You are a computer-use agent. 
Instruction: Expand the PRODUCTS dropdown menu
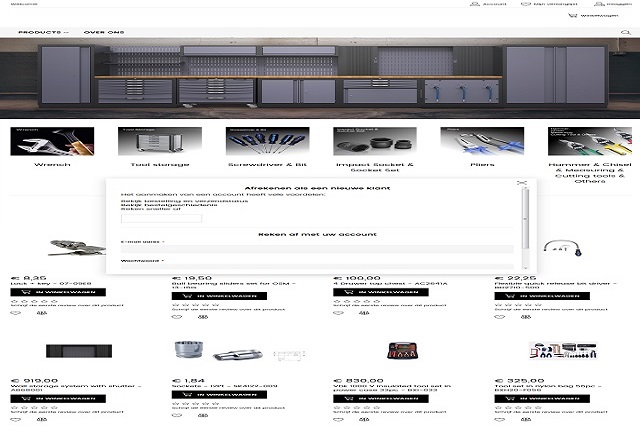pos(43,32)
